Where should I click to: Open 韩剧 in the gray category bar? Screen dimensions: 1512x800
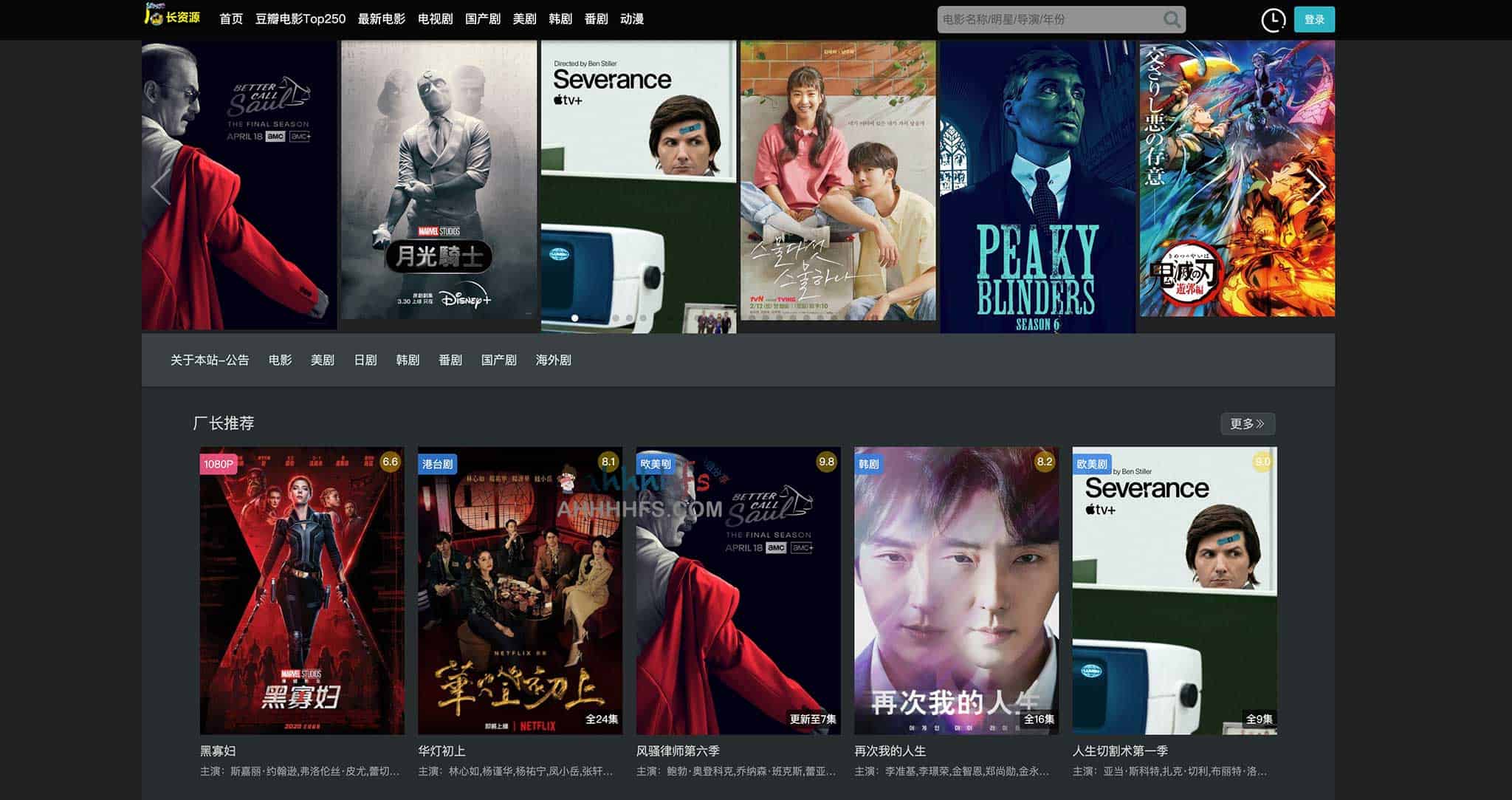coord(408,360)
